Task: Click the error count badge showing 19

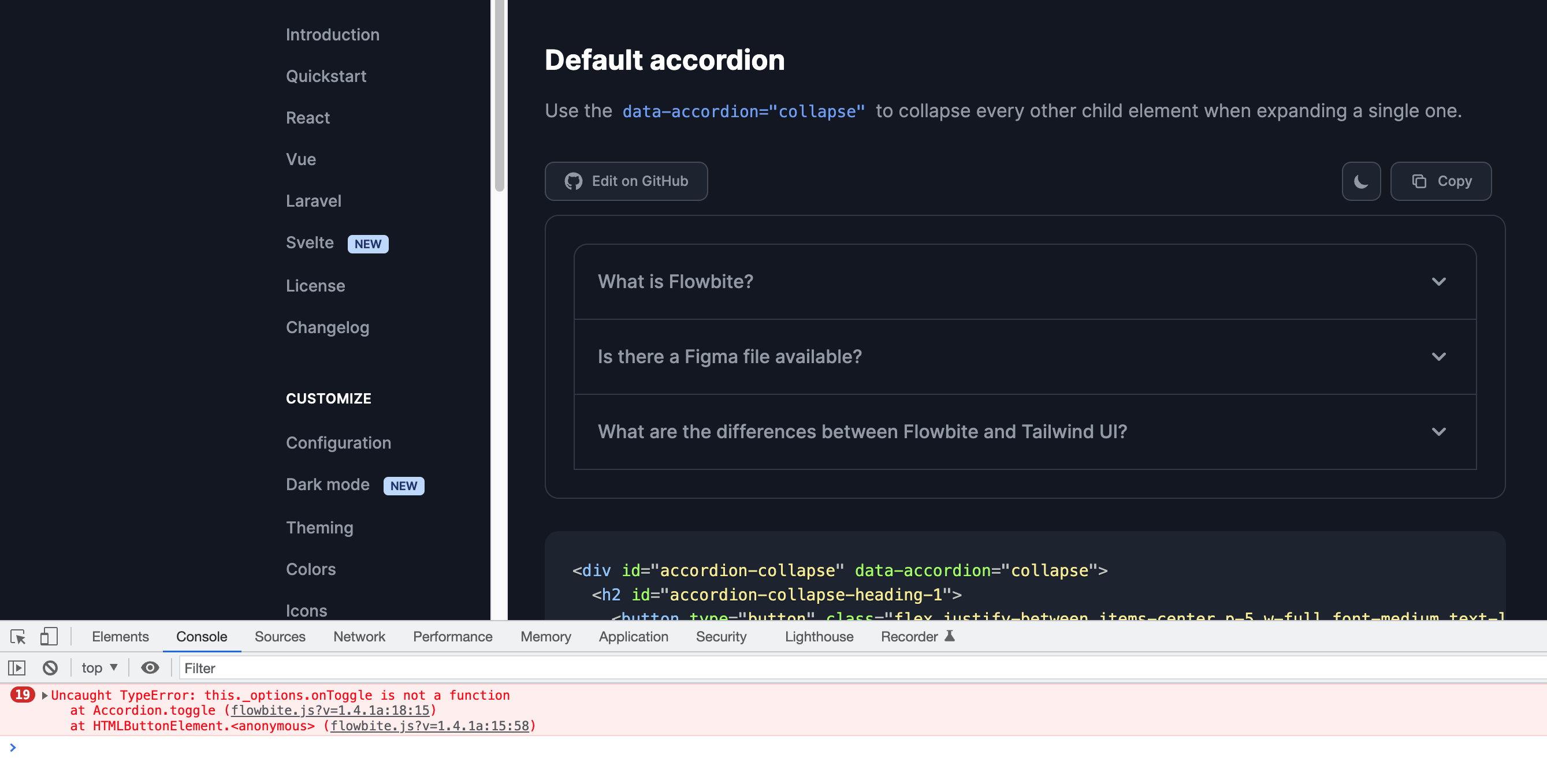Action: tap(23, 695)
